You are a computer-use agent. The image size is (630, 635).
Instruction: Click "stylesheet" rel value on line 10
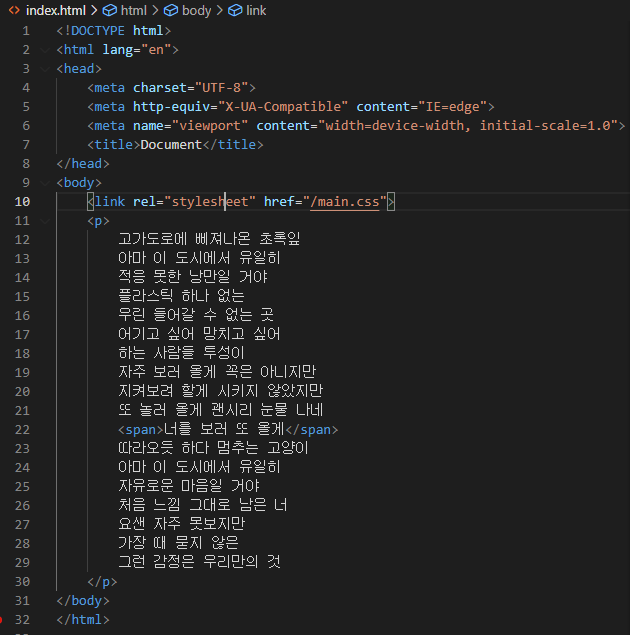[x=210, y=202]
